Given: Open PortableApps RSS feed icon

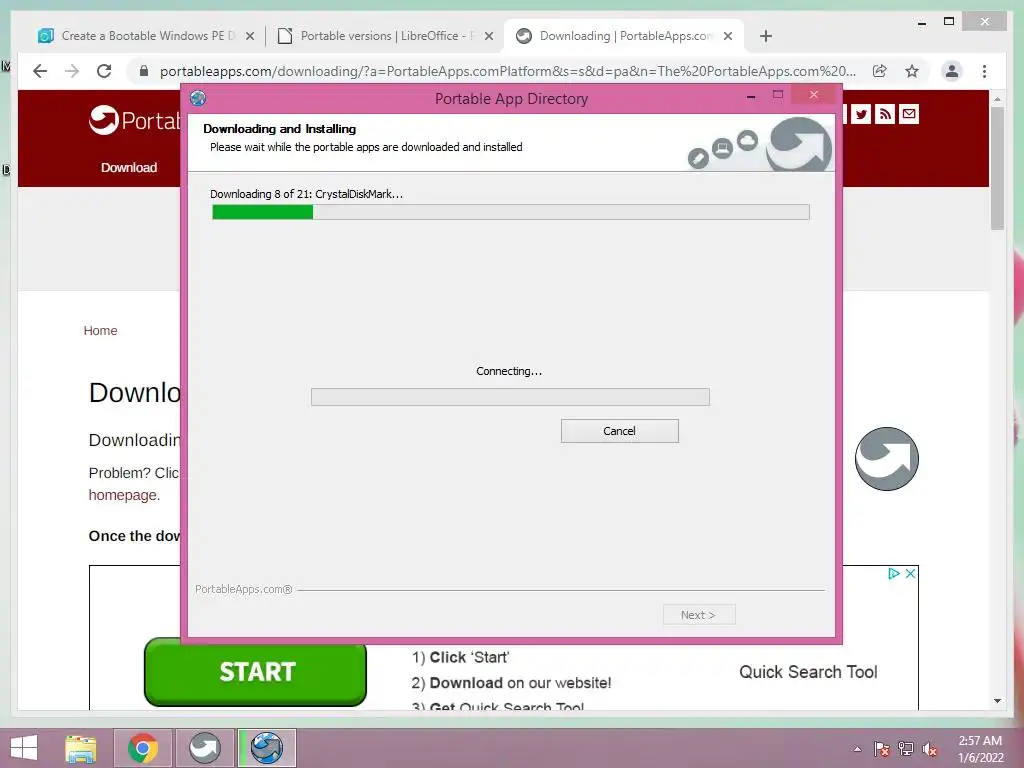Looking at the screenshot, I should tap(885, 114).
